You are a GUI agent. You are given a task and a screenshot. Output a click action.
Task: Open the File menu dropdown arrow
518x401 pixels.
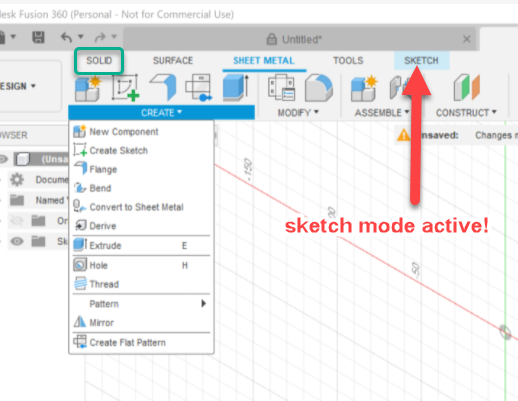click(x=13, y=36)
